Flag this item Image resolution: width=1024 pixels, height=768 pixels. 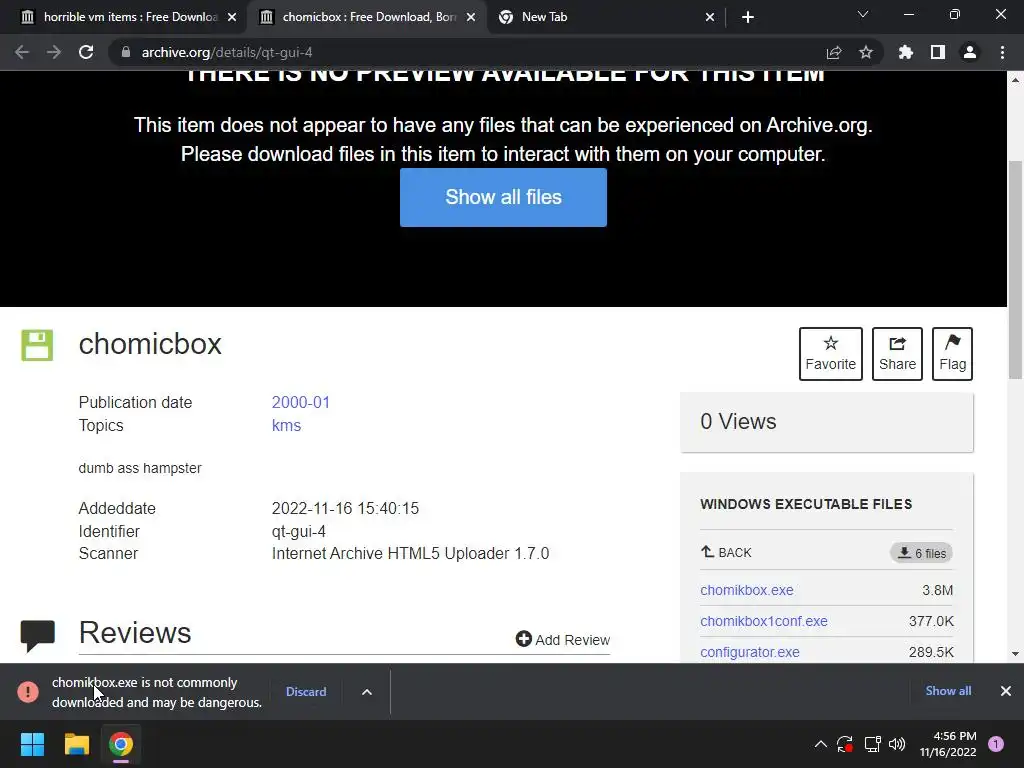pyautogui.click(x=952, y=353)
